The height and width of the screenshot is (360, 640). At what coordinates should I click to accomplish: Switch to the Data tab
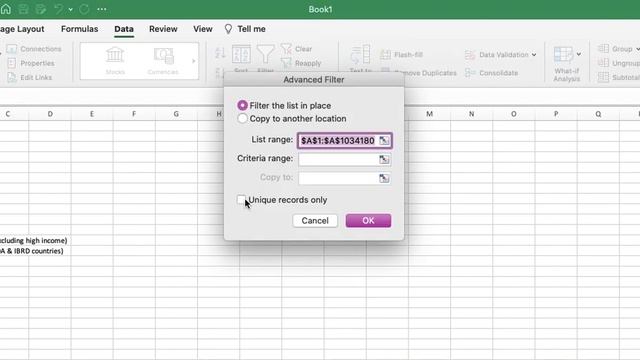tap(124, 29)
